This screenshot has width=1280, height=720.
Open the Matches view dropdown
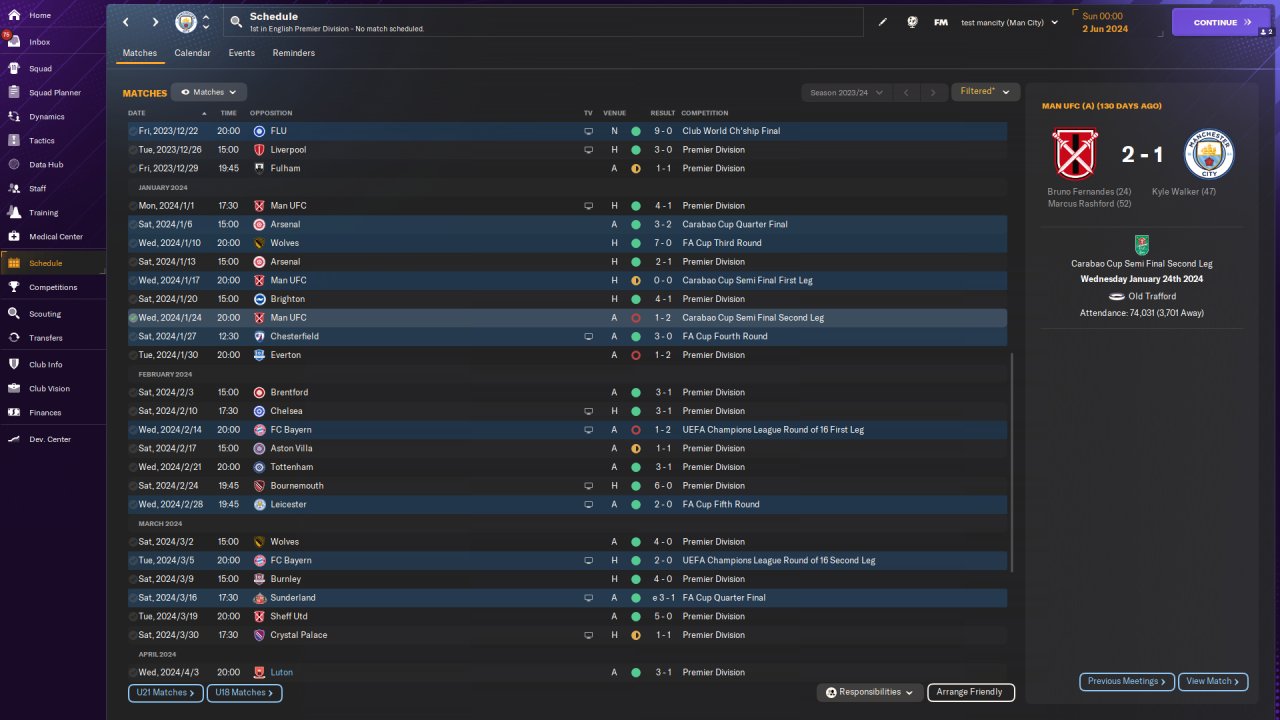(x=209, y=92)
